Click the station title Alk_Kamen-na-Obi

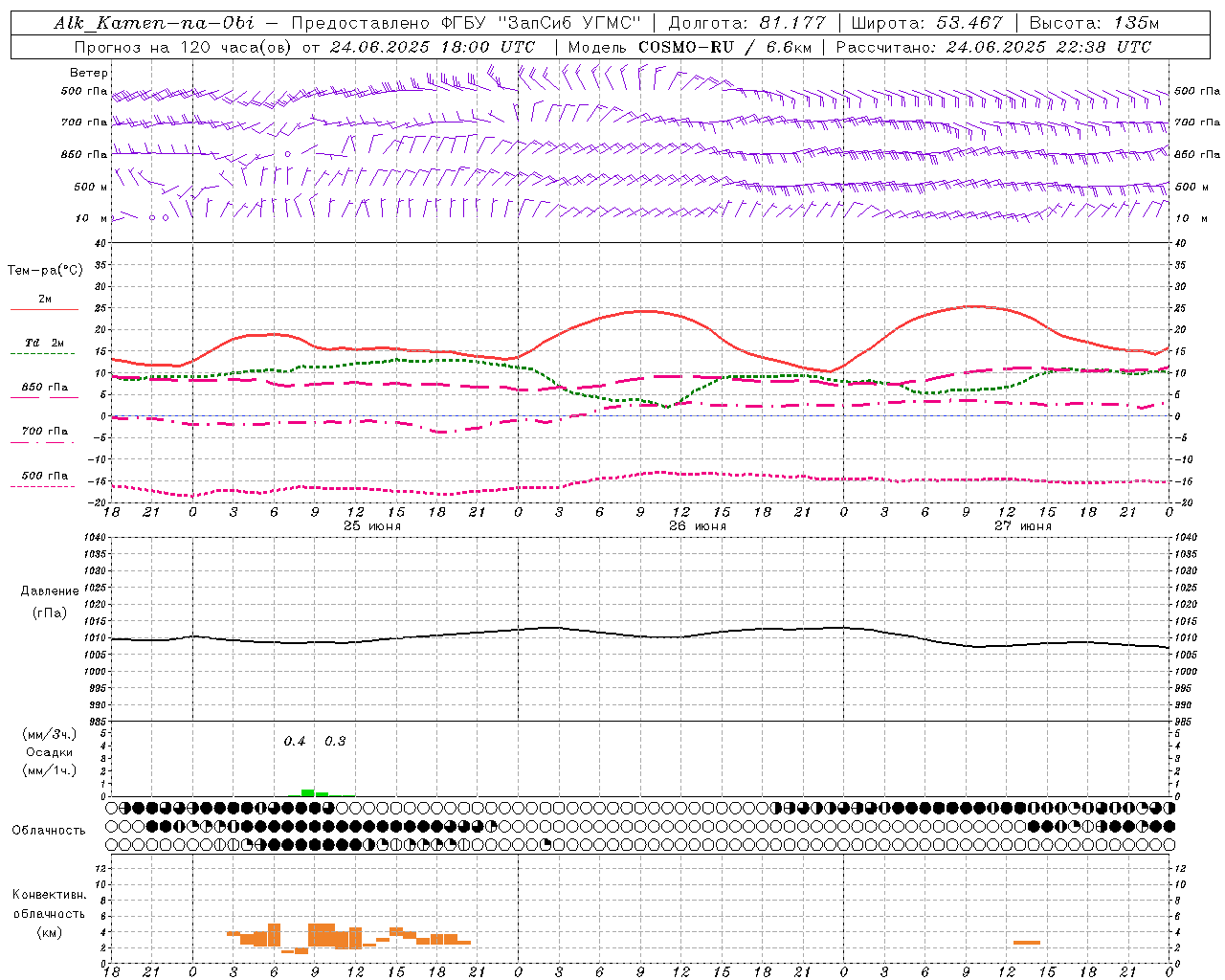154,23
